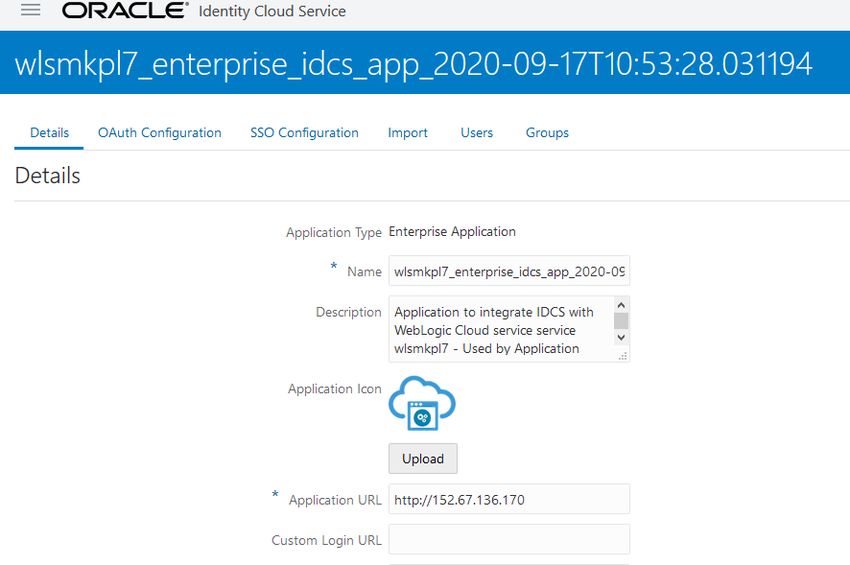This screenshot has width=850, height=565.
Task: Open the OAuth Configuration tab
Action: [x=159, y=133]
